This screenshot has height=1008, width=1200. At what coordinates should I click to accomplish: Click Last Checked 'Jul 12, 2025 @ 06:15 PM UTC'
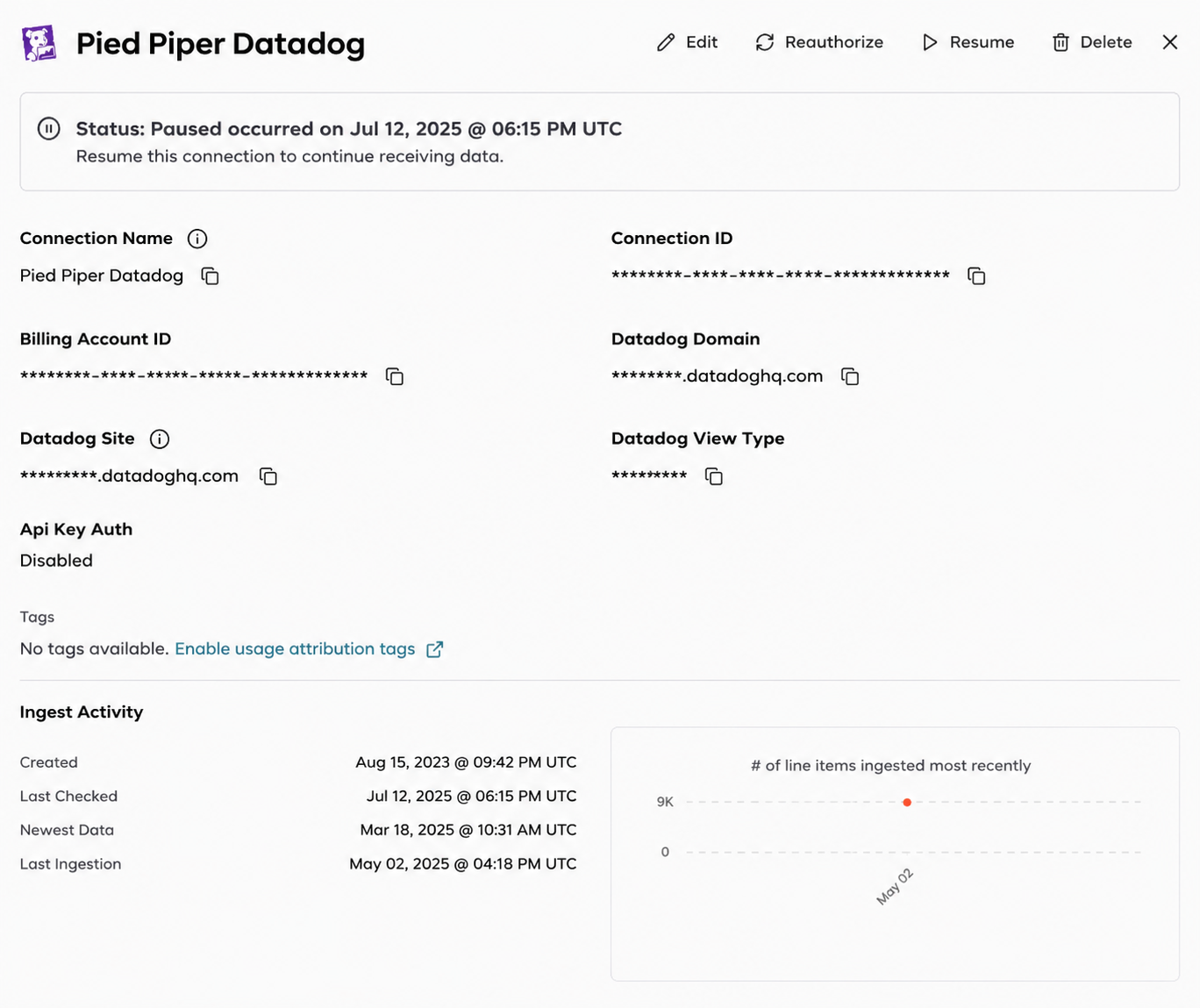coord(471,797)
